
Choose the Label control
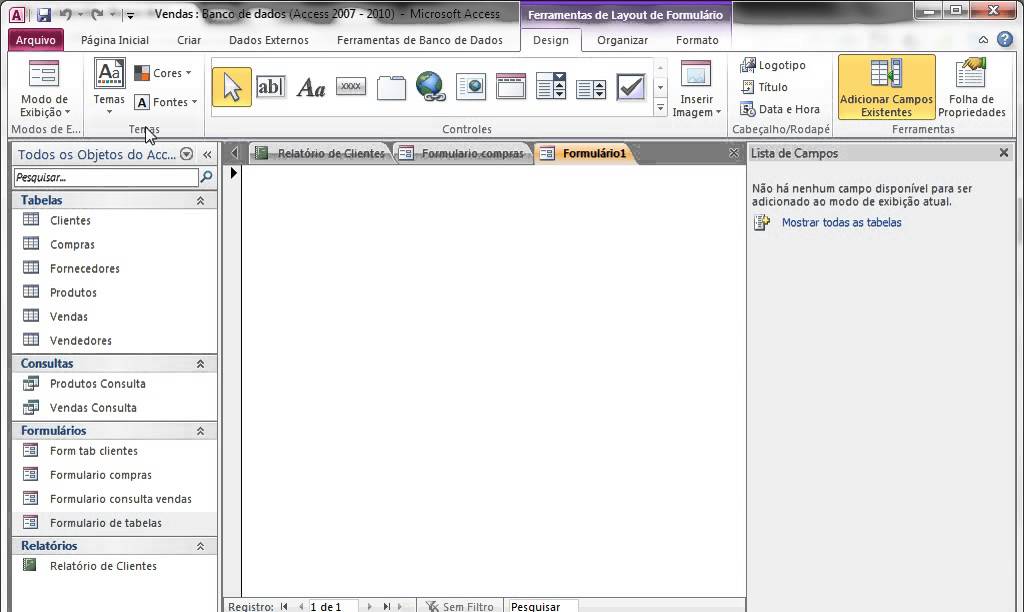(x=311, y=87)
